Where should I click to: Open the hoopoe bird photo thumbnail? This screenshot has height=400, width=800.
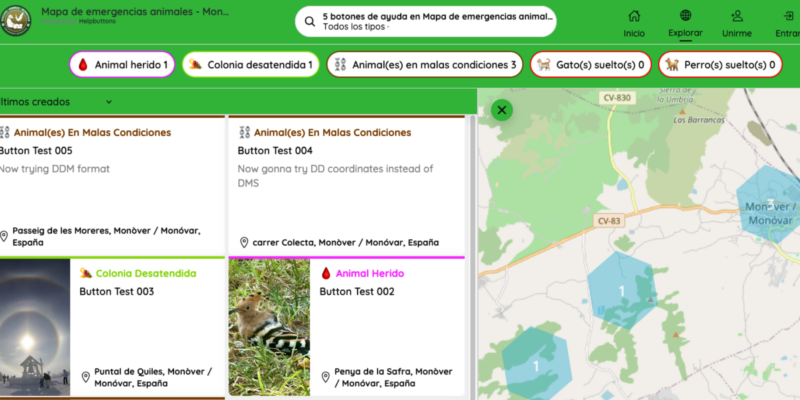[x=269, y=327]
